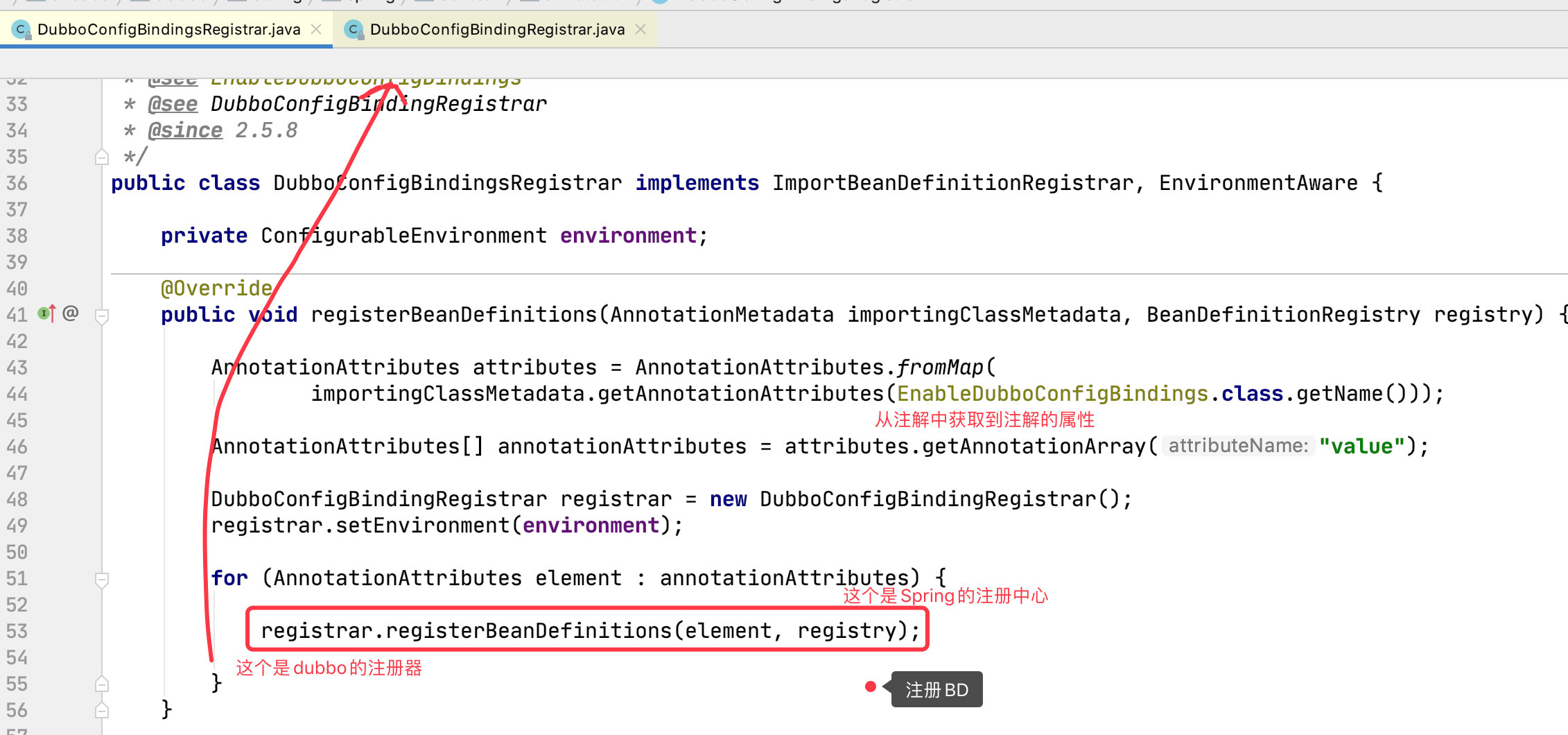Click the fromMap method call
Screen dimensions: 1568x735
940,367
